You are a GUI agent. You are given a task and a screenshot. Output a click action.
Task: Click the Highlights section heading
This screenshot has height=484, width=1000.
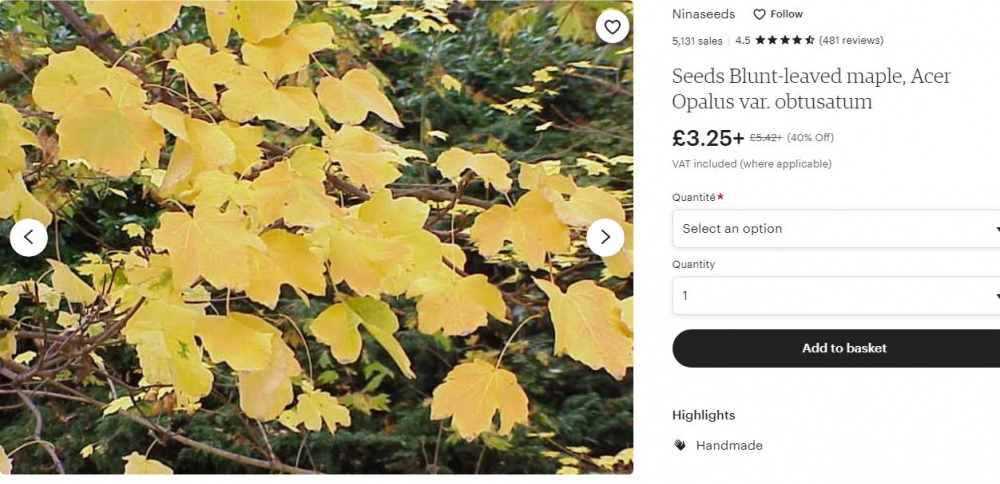pyautogui.click(x=703, y=415)
